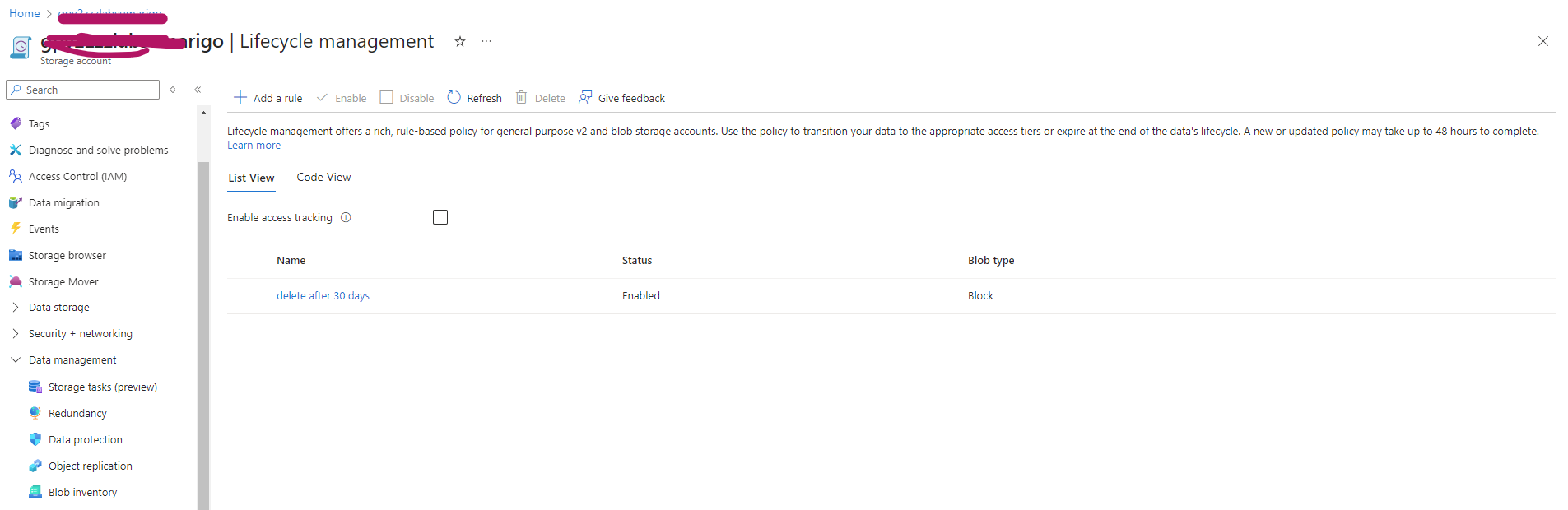The image size is (1568, 510).
Task: Click the 'Enabled' status cell
Action: [x=641, y=295]
